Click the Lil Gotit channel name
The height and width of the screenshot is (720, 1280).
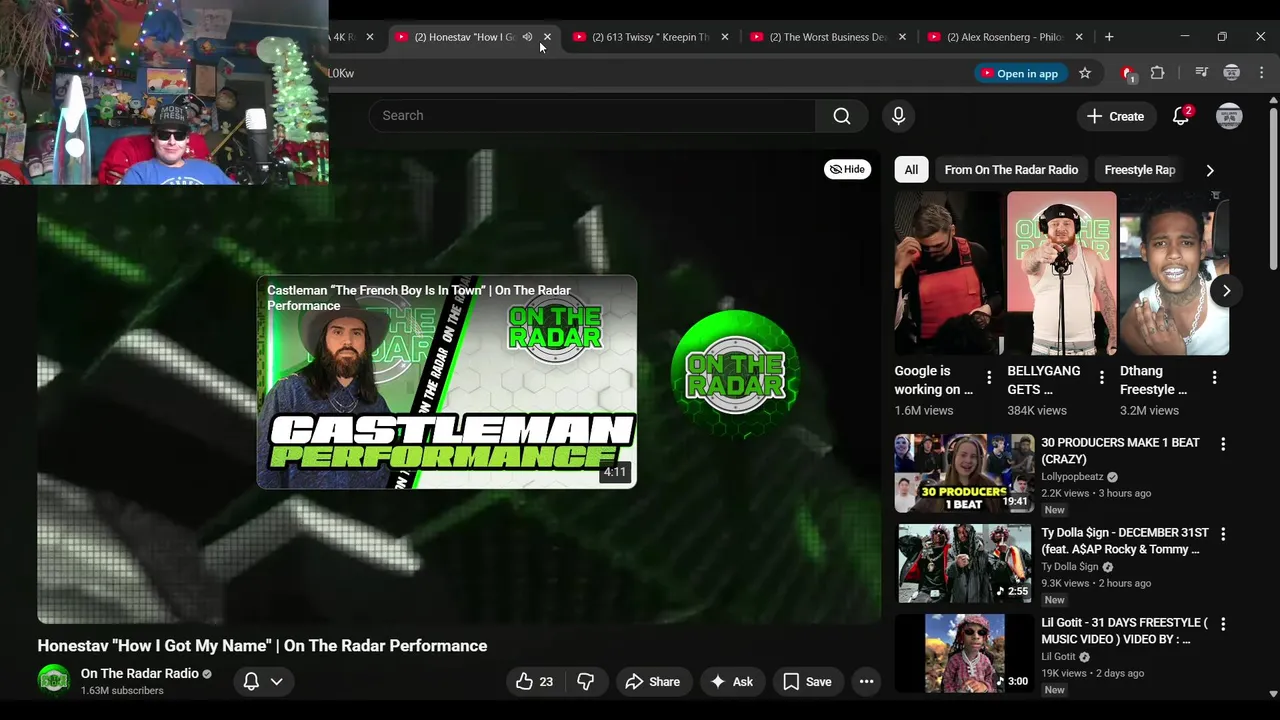[x=1058, y=657]
